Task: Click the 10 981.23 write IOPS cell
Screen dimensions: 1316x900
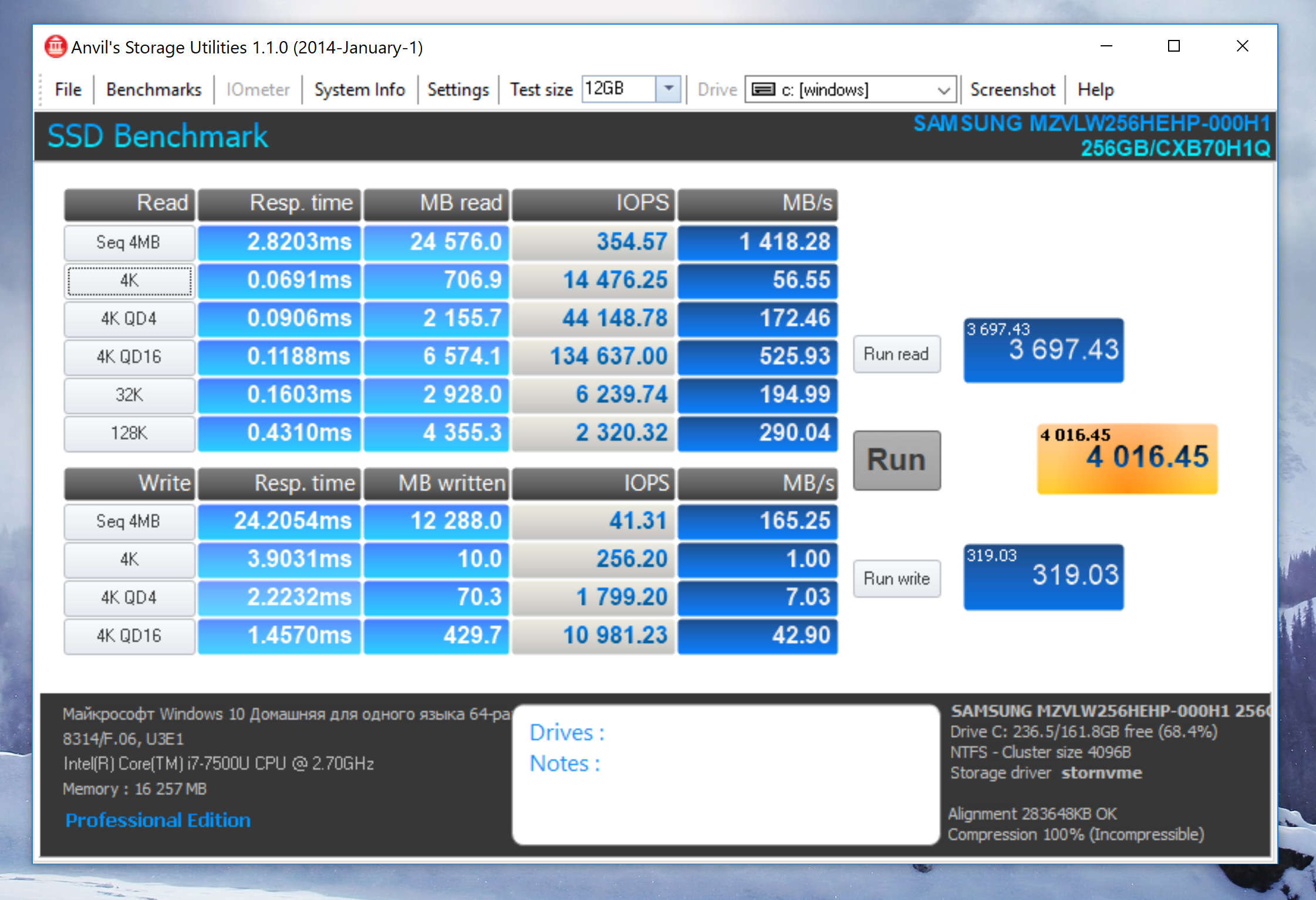Action: click(x=593, y=636)
